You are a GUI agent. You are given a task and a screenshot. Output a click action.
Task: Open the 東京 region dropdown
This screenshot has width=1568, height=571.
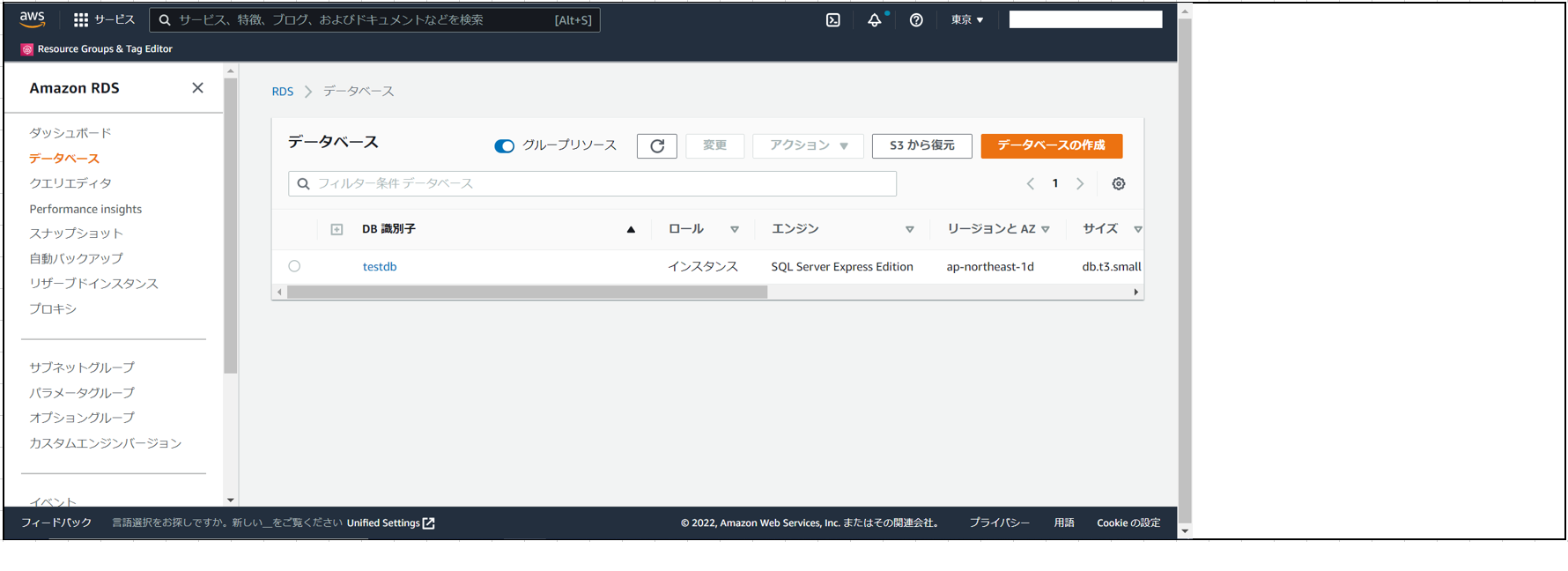pyautogui.click(x=967, y=19)
